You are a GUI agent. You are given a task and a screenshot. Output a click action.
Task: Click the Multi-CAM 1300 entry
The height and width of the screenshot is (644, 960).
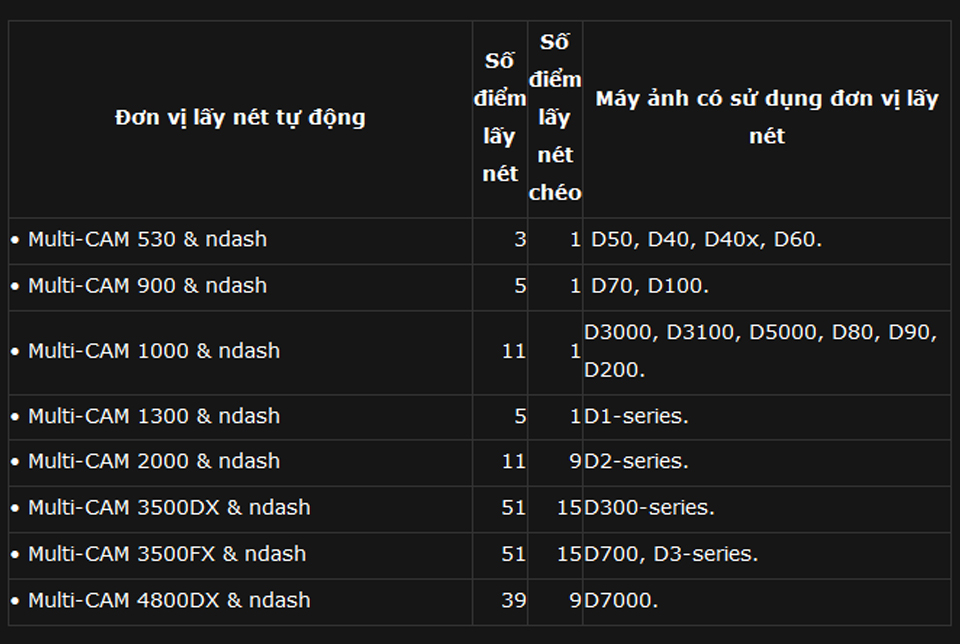(x=153, y=416)
